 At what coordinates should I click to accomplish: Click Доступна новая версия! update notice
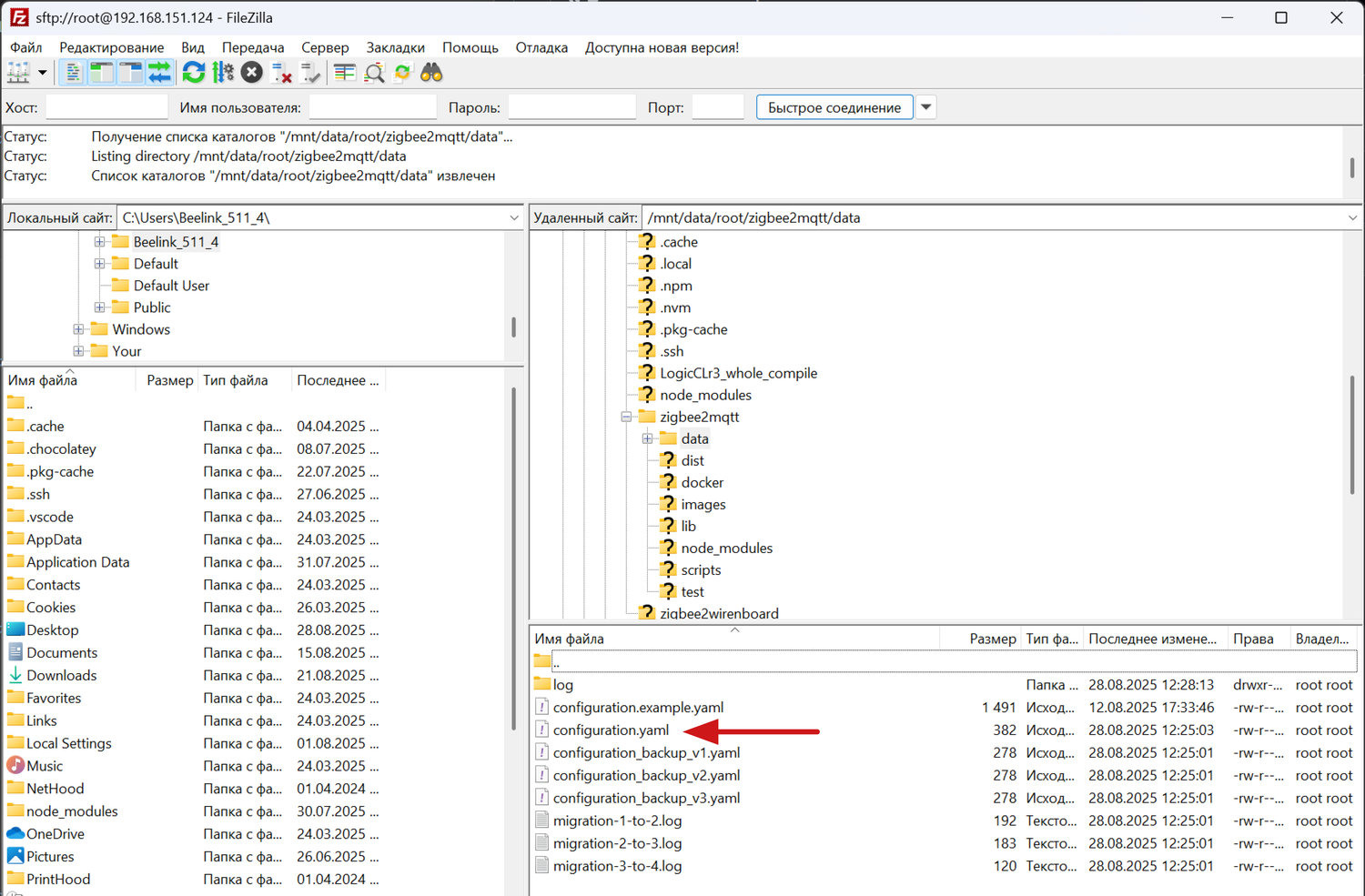click(662, 47)
